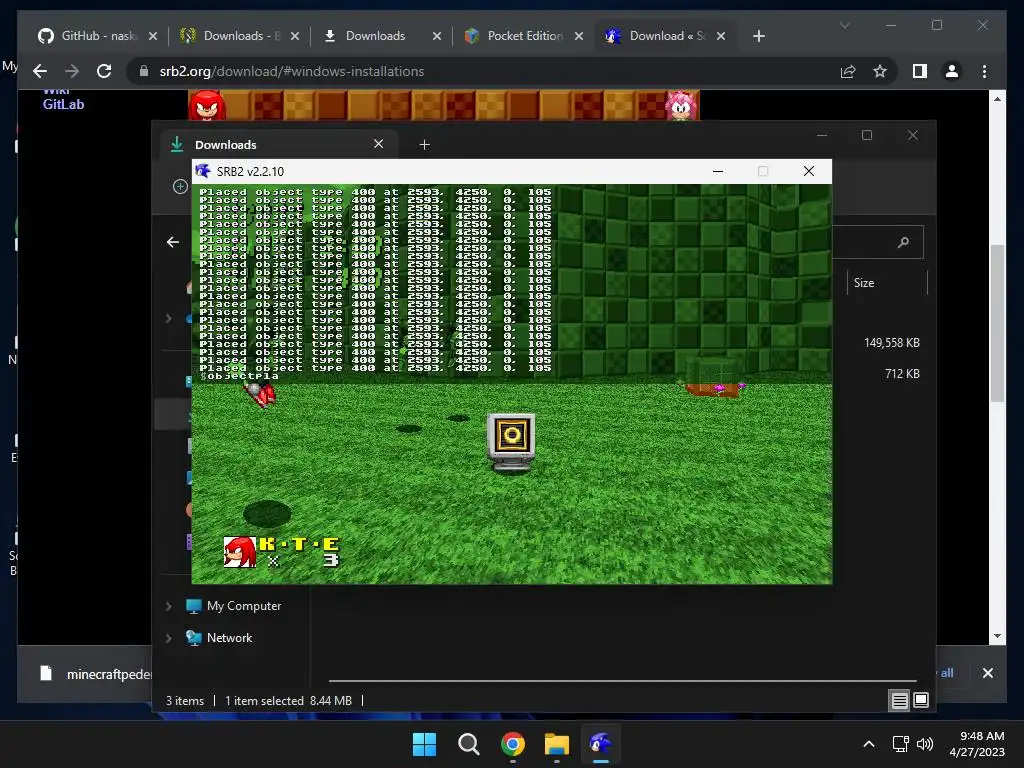Click the Knuckles life icon in HUD
This screenshot has width=1024, height=768.
pos(240,552)
